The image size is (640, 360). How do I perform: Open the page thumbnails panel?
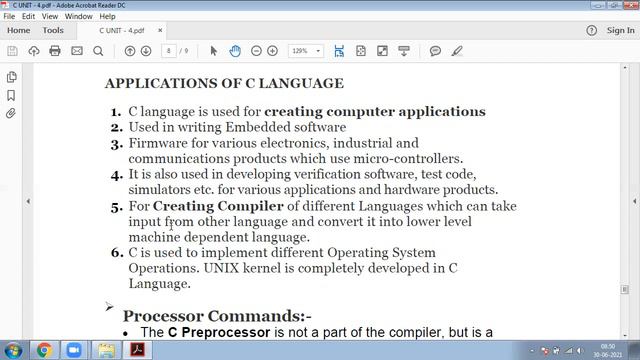coord(11,77)
